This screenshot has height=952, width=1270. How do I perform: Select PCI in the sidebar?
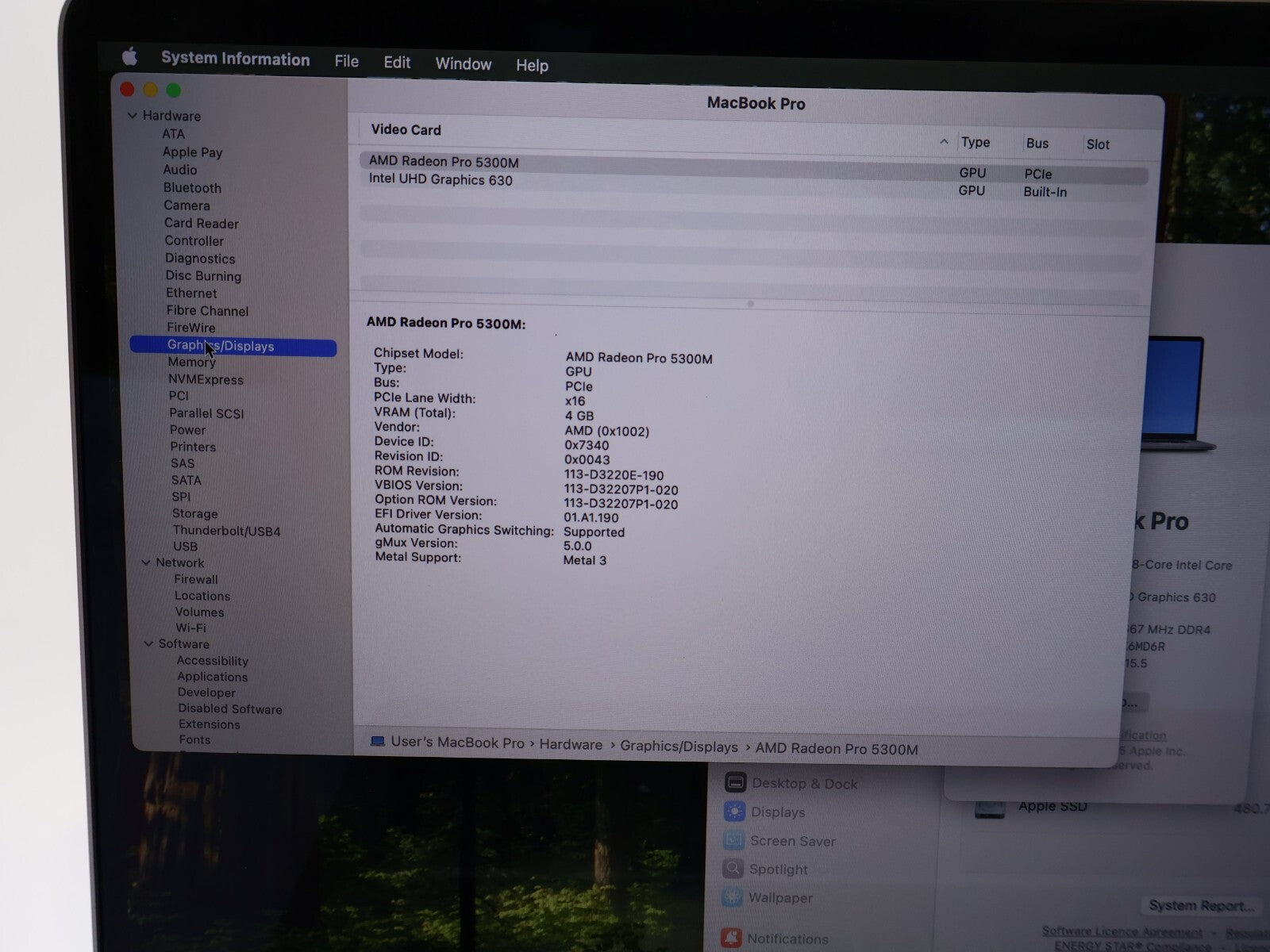(x=179, y=396)
